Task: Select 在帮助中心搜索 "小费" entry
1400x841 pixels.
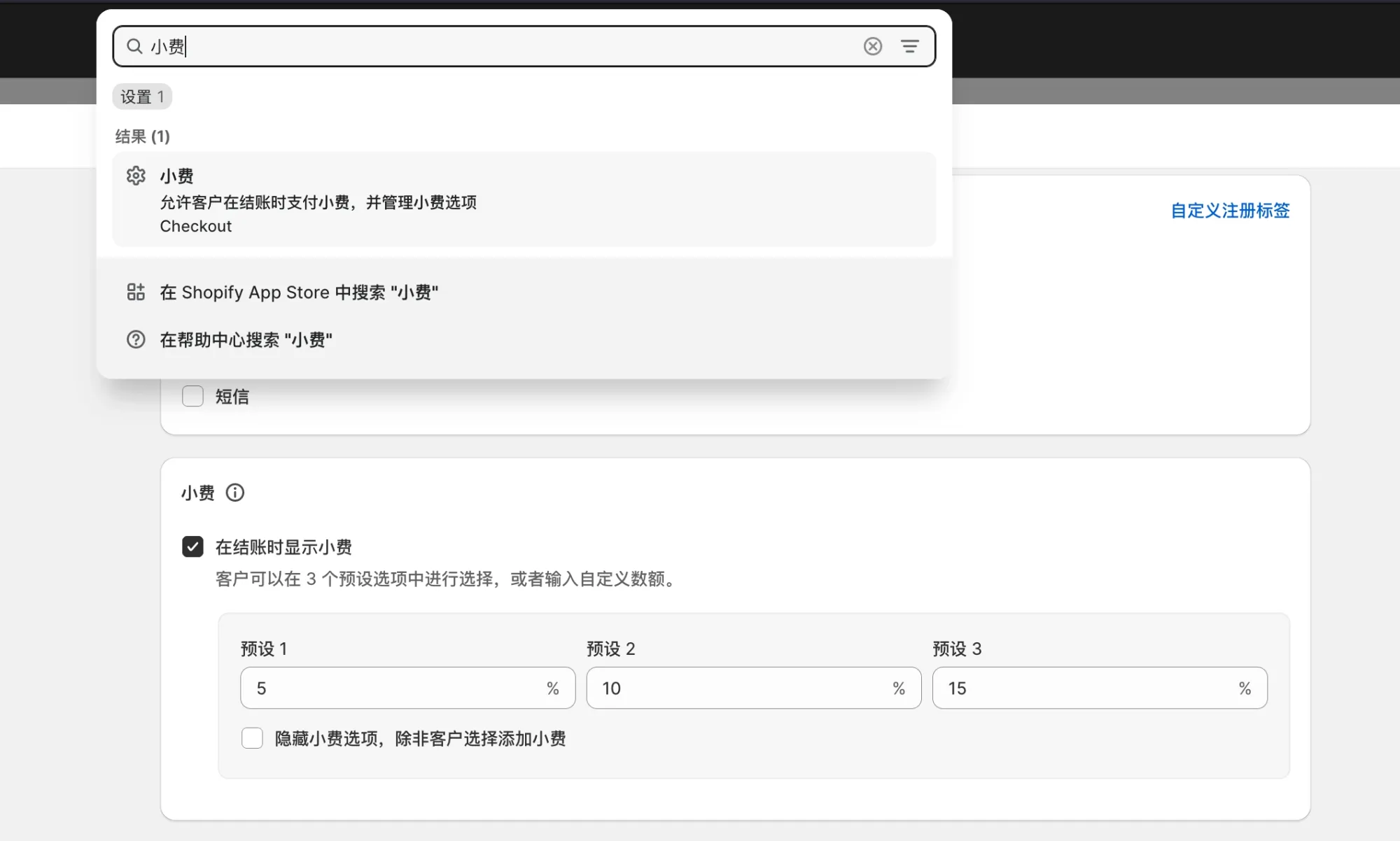Action: tap(246, 339)
